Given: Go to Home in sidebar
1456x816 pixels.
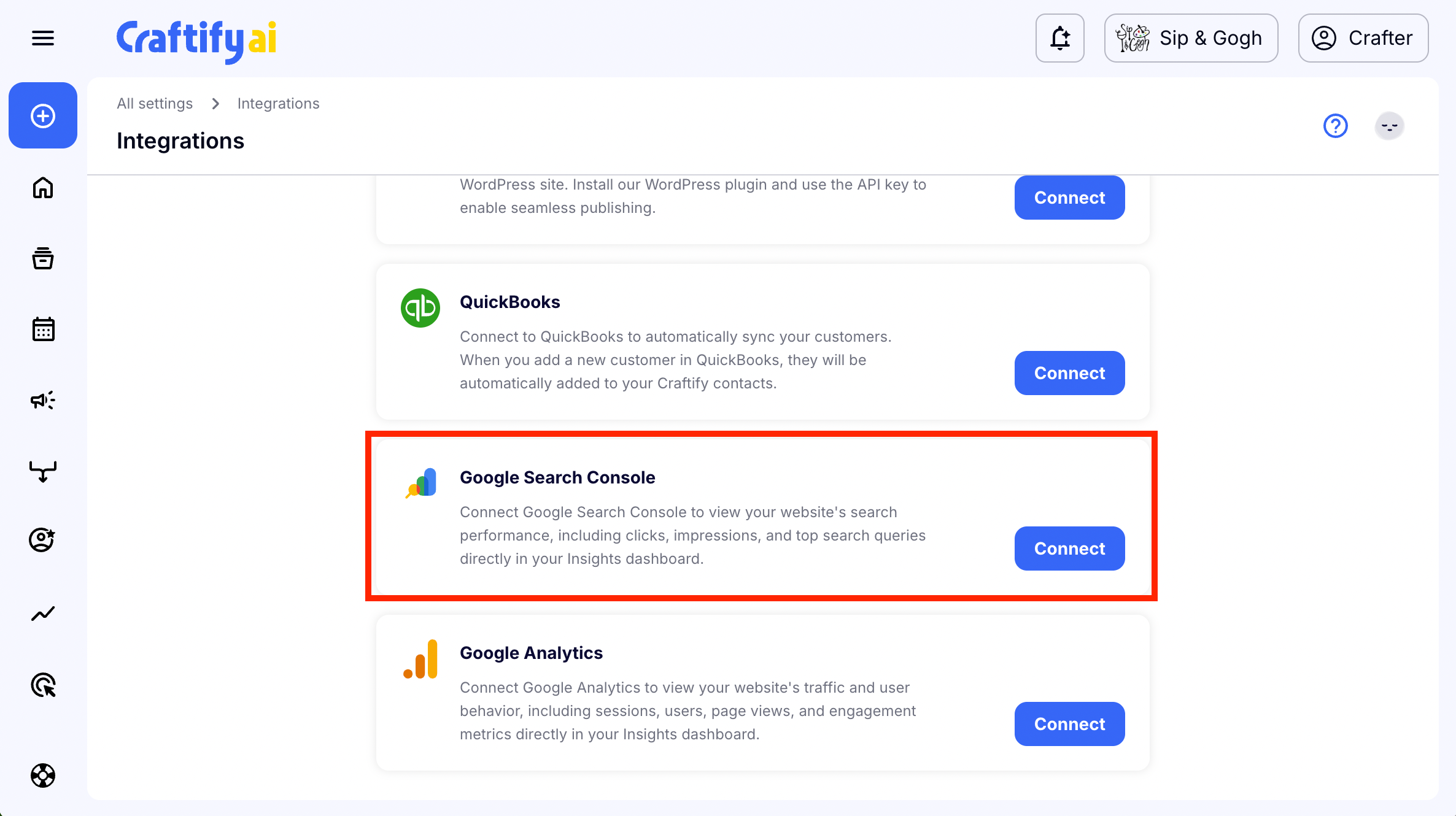Looking at the screenshot, I should [x=43, y=188].
